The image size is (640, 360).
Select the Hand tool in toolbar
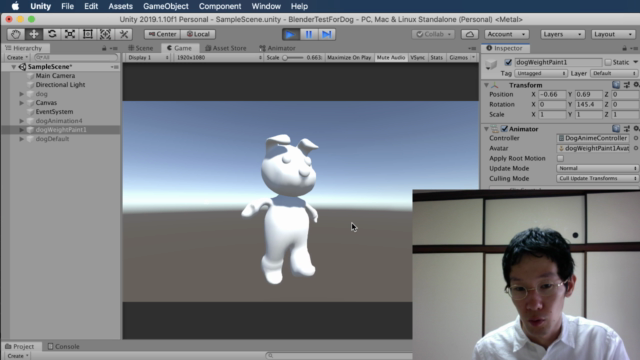(x=16, y=34)
